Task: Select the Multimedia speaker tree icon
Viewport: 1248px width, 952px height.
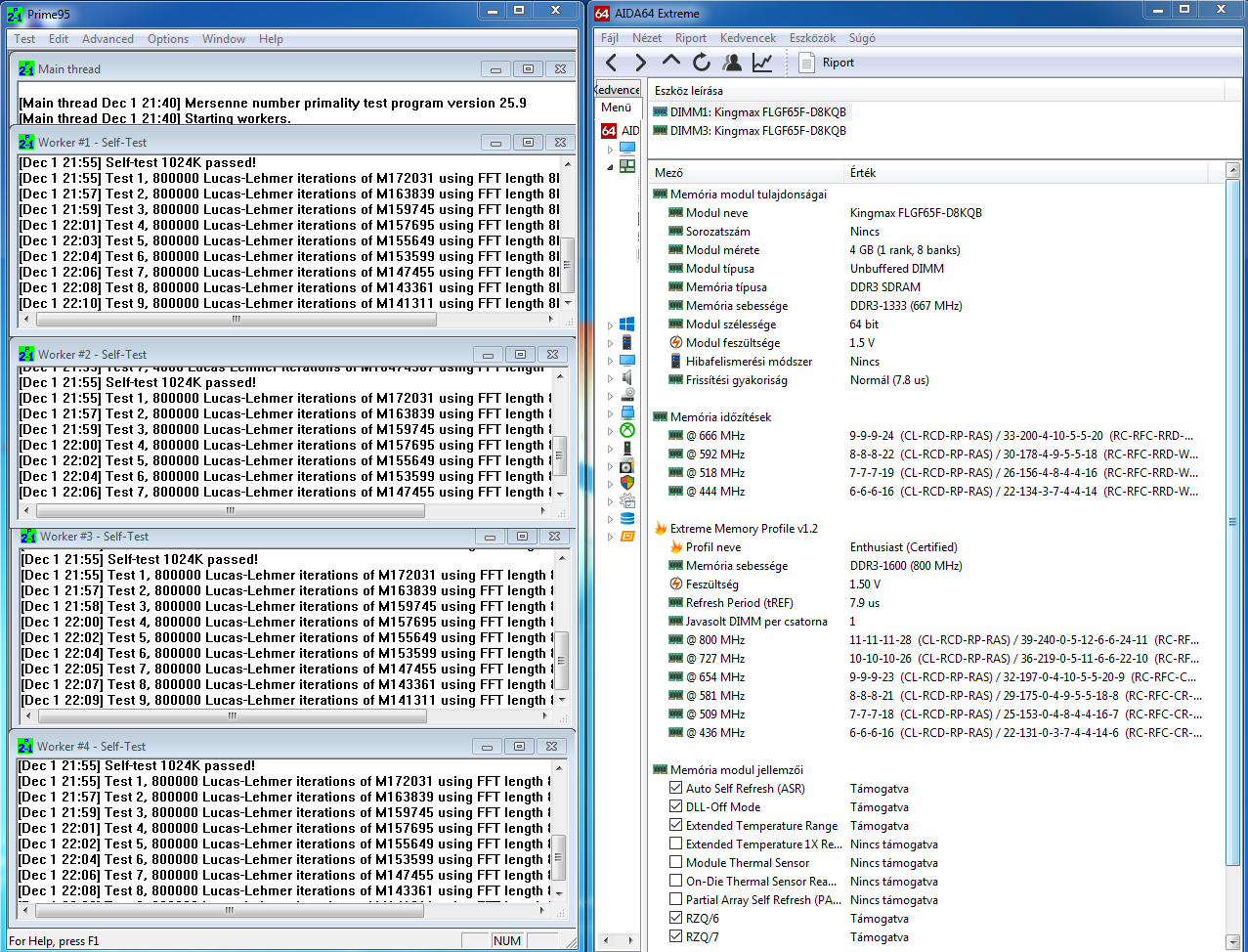Action: [x=627, y=377]
